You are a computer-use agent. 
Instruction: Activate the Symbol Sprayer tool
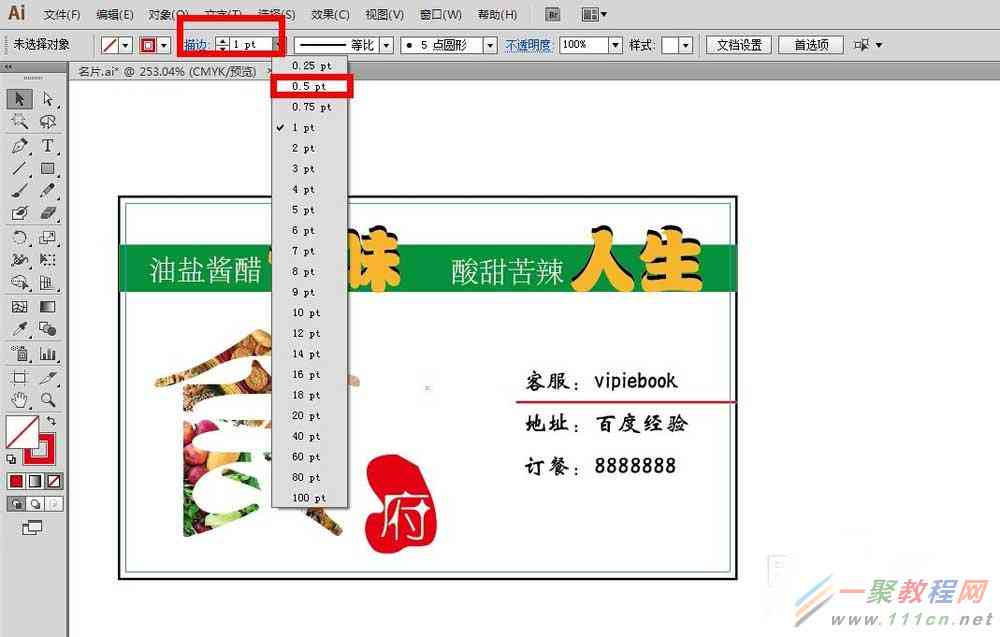(x=19, y=353)
